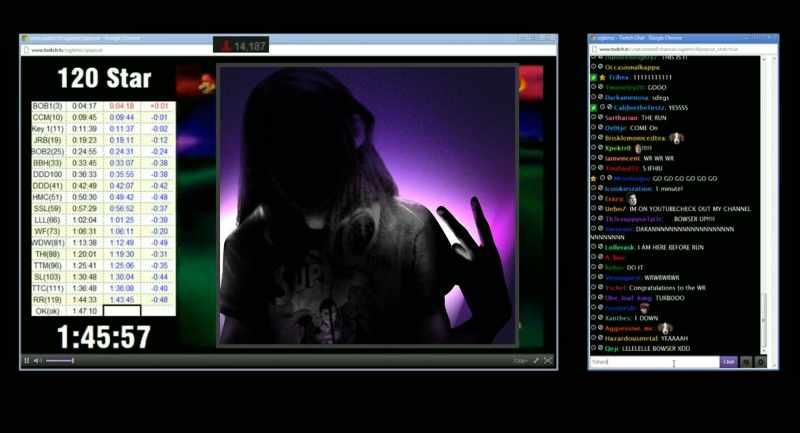
Task: Click the star badge next to Tribes username
Action: pyautogui.click(x=603, y=78)
